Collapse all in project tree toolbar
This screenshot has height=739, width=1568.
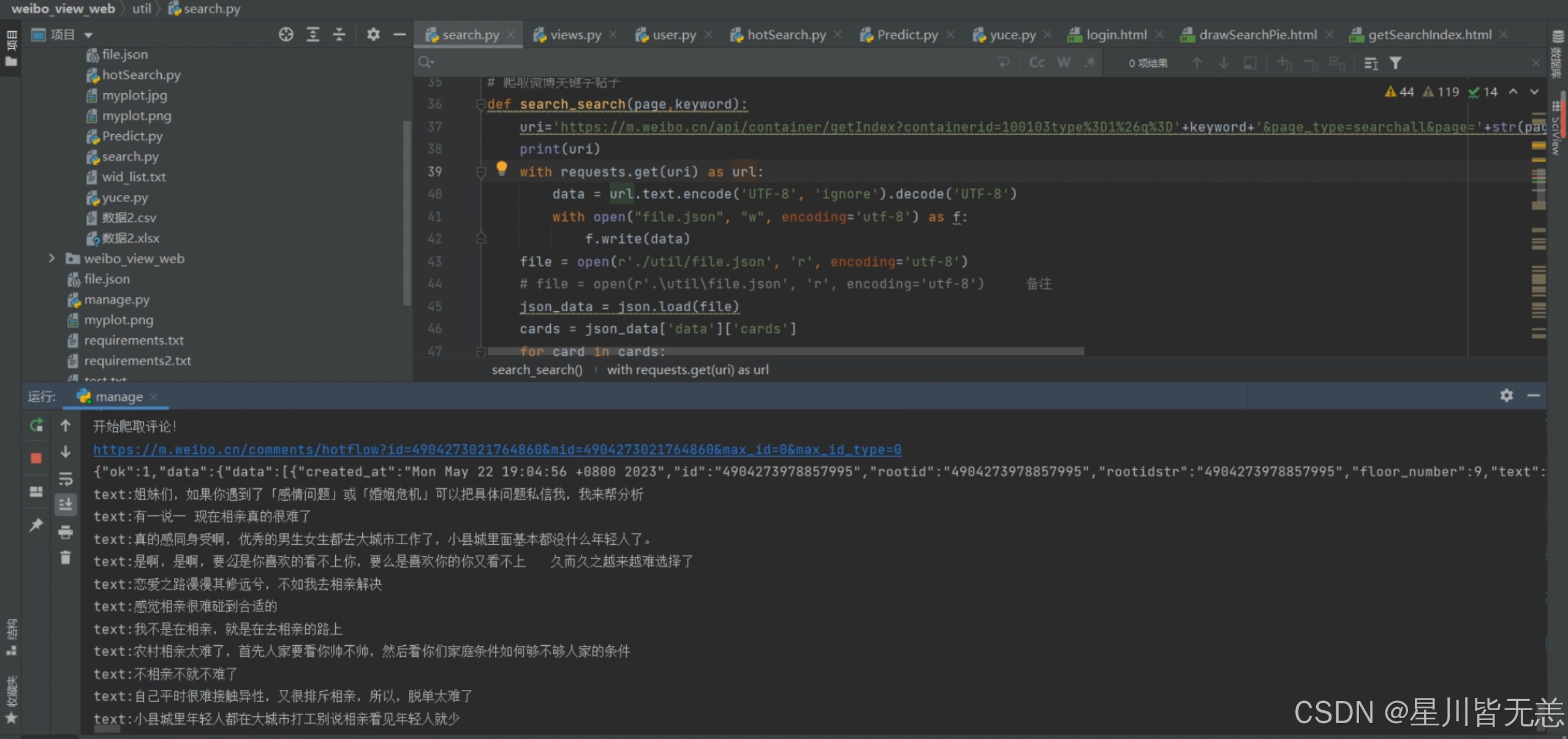click(x=339, y=35)
